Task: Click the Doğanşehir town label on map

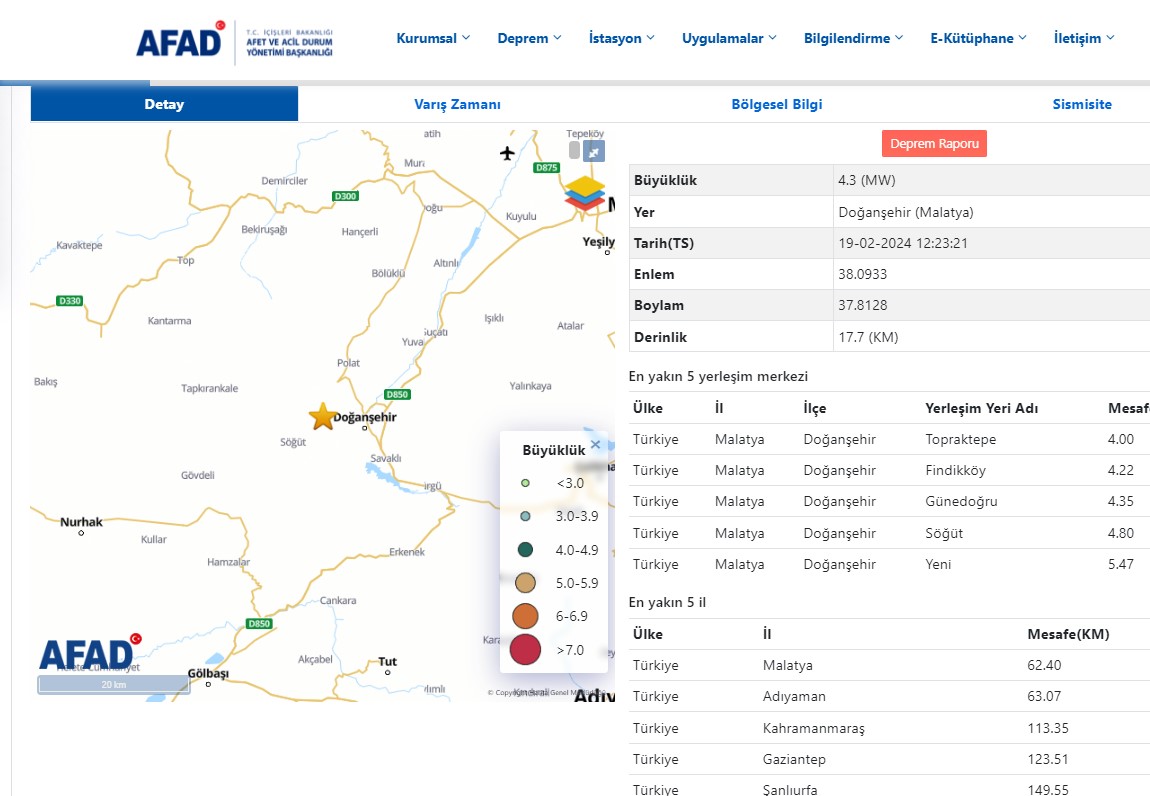Action: pos(365,417)
